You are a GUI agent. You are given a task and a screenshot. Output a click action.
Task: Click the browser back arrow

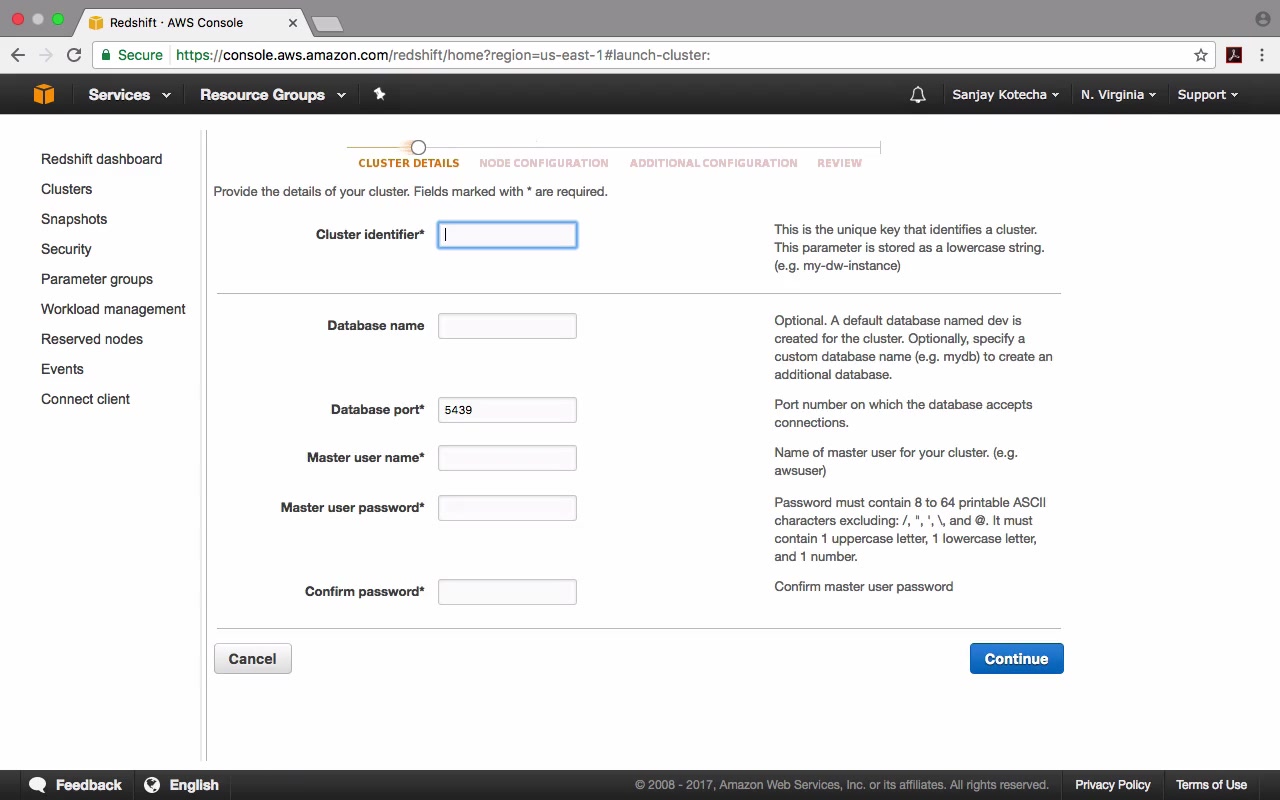[x=18, y=55]
